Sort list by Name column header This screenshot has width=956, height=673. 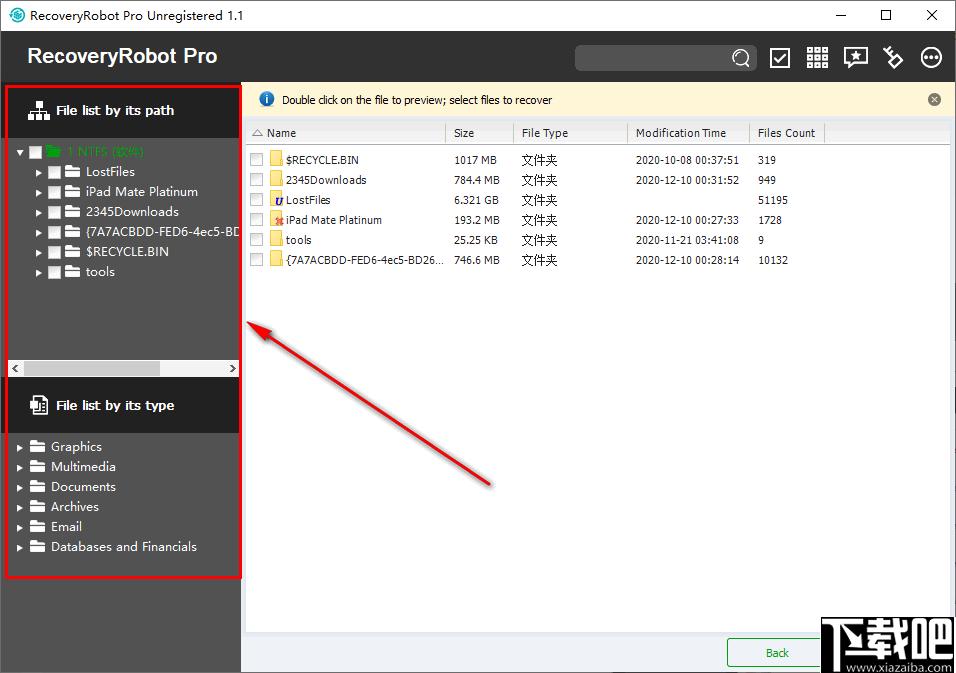point(346,133)
